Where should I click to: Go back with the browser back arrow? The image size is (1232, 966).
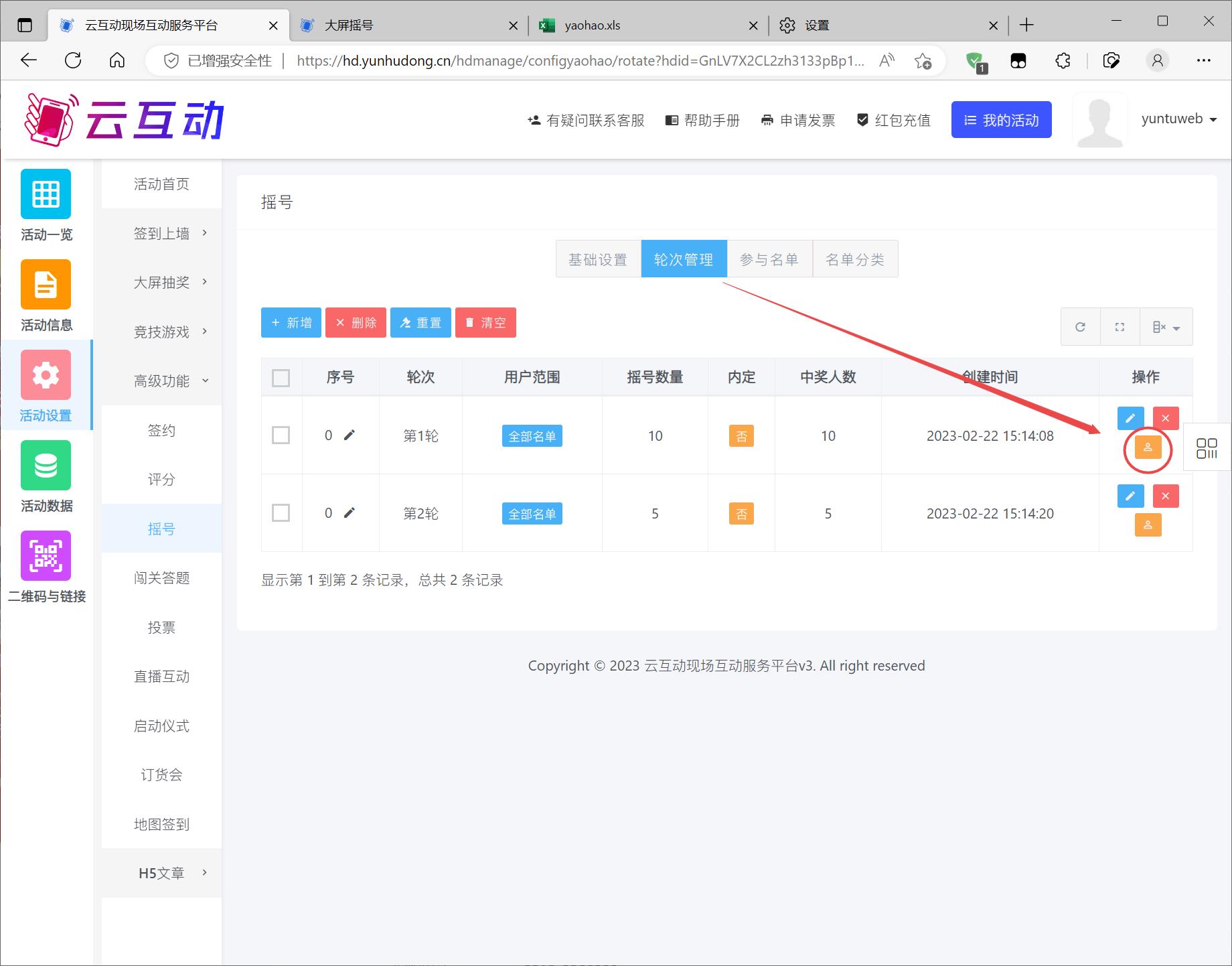click(29, 60)
